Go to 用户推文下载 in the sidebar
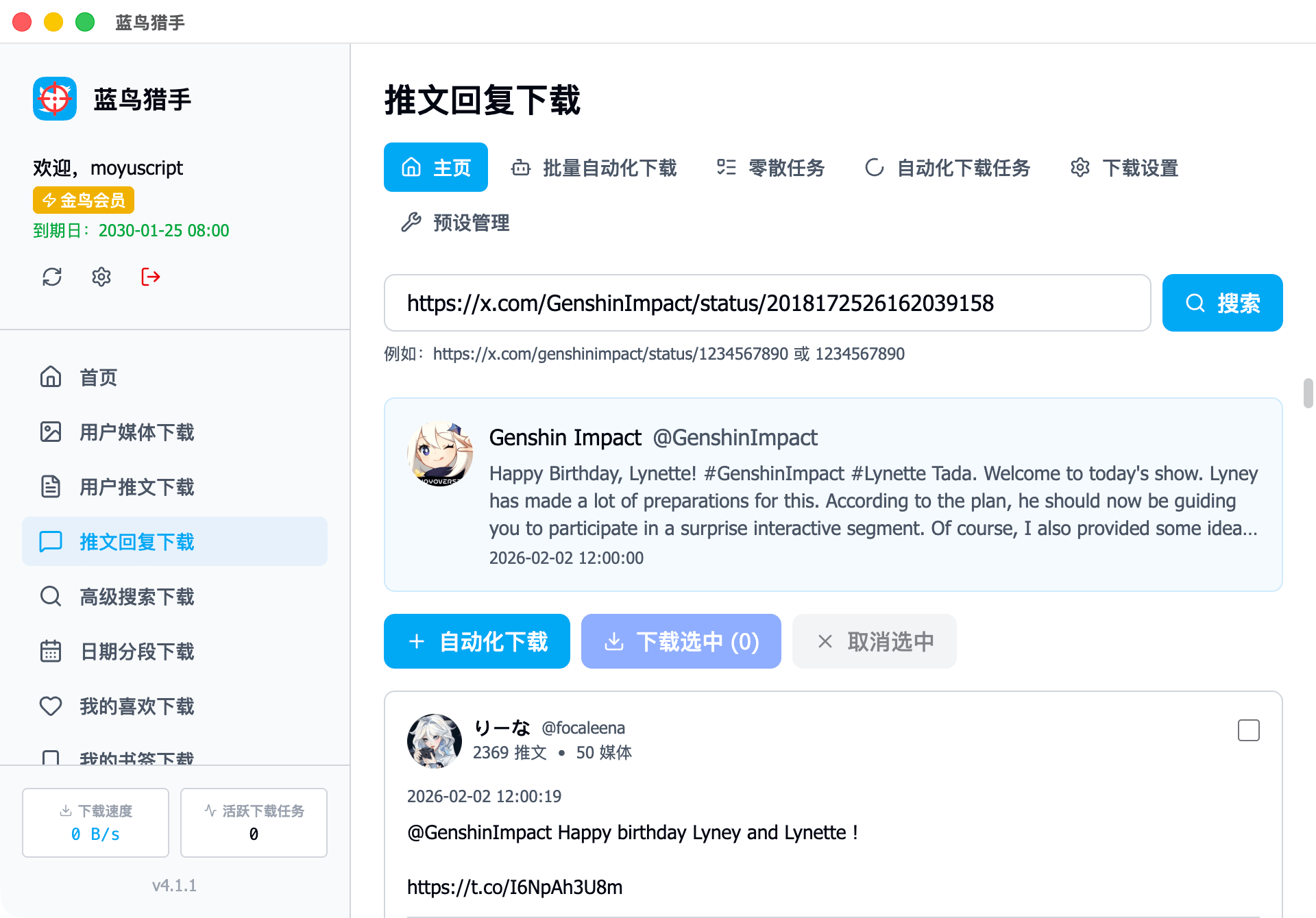The height and width of the screenshot is (918, 1316). (136, 487)
